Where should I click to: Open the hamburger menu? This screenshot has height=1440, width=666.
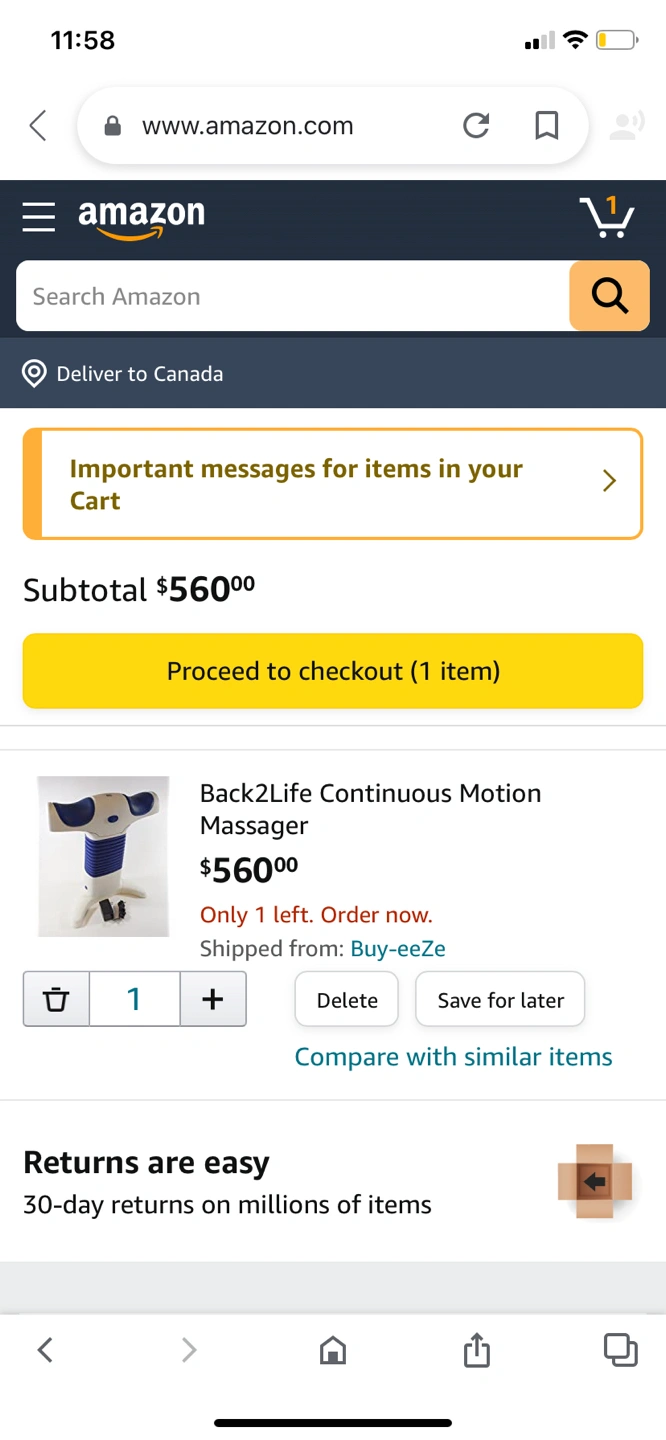39,216
